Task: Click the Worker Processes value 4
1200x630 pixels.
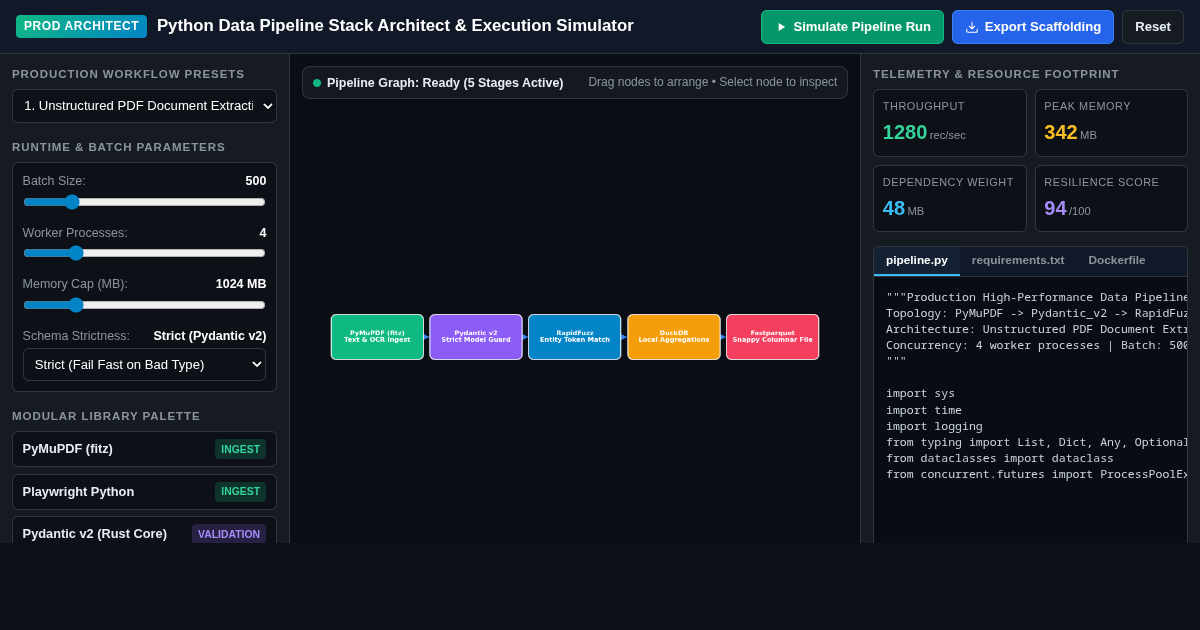Action: 263,233
